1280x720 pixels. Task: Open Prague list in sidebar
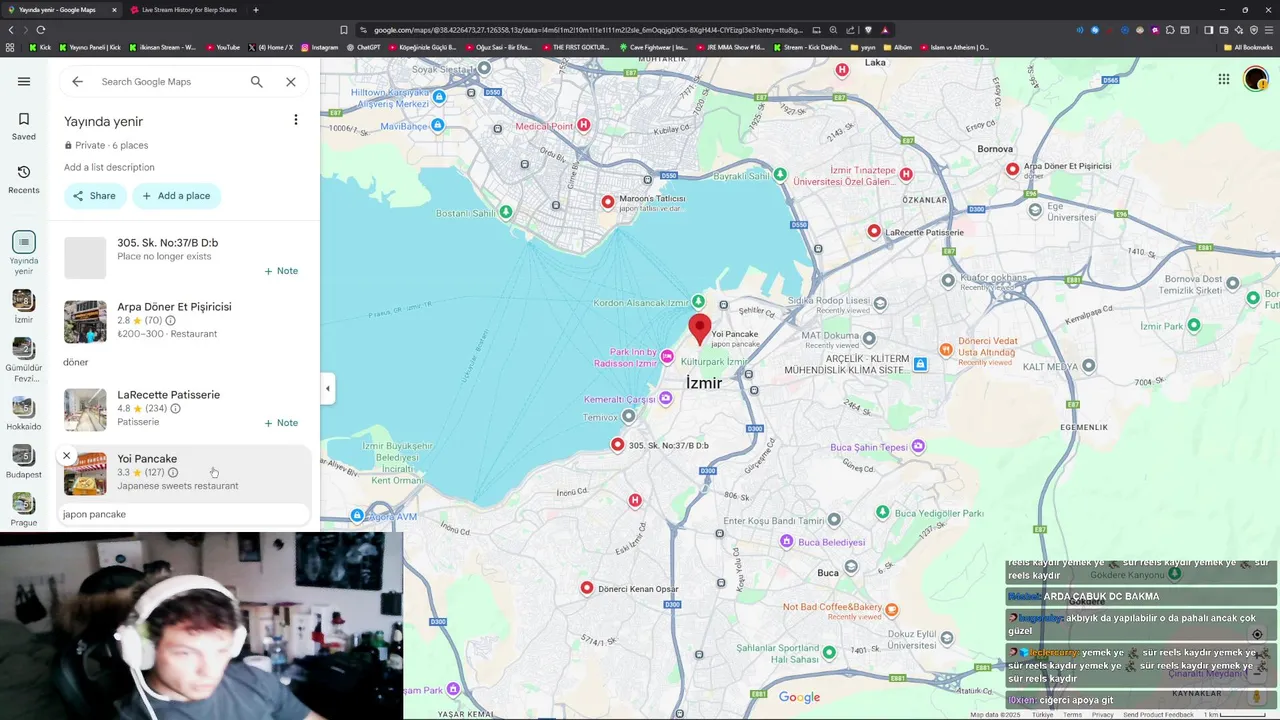click(24, 511)
